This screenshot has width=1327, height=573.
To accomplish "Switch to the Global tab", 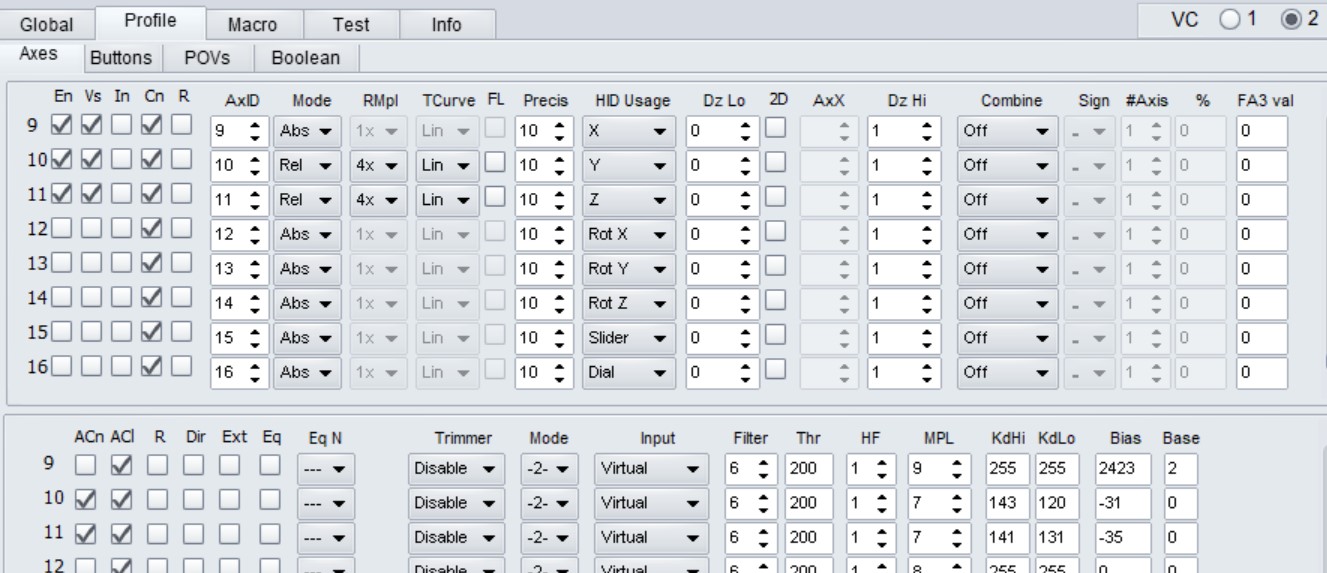I will 46,24.
